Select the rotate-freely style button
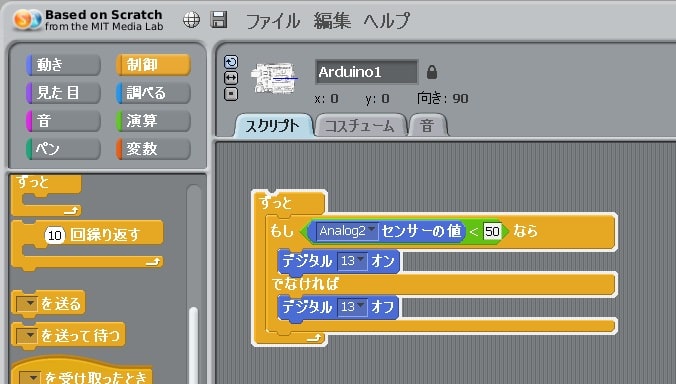 tap(231, 62)
